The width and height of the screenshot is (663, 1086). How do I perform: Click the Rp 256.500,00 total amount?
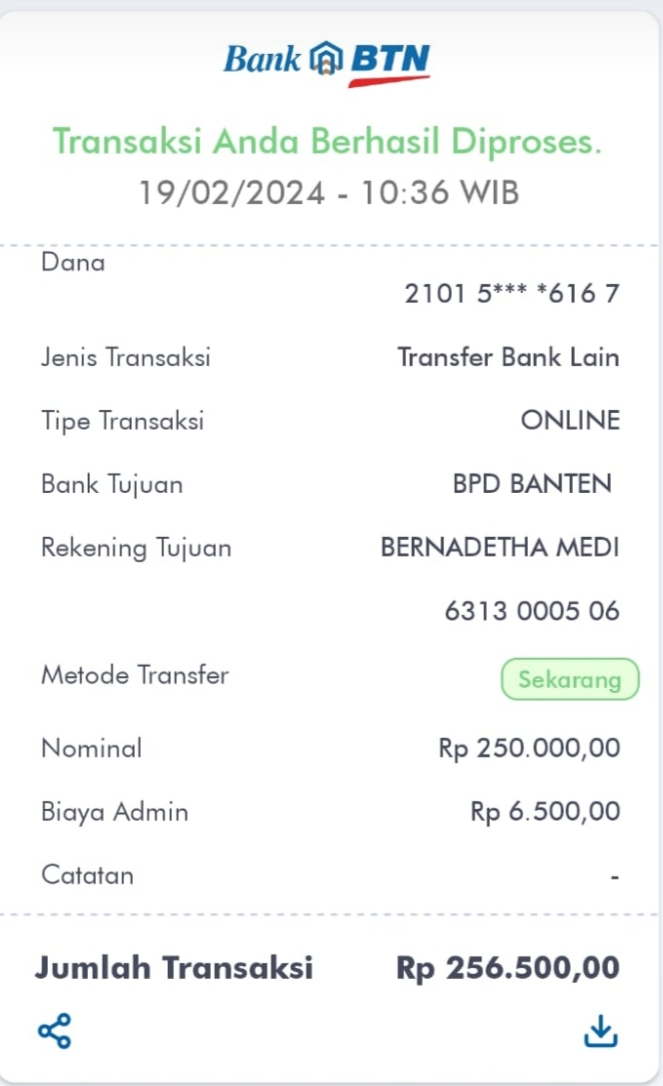click(508, 968)
